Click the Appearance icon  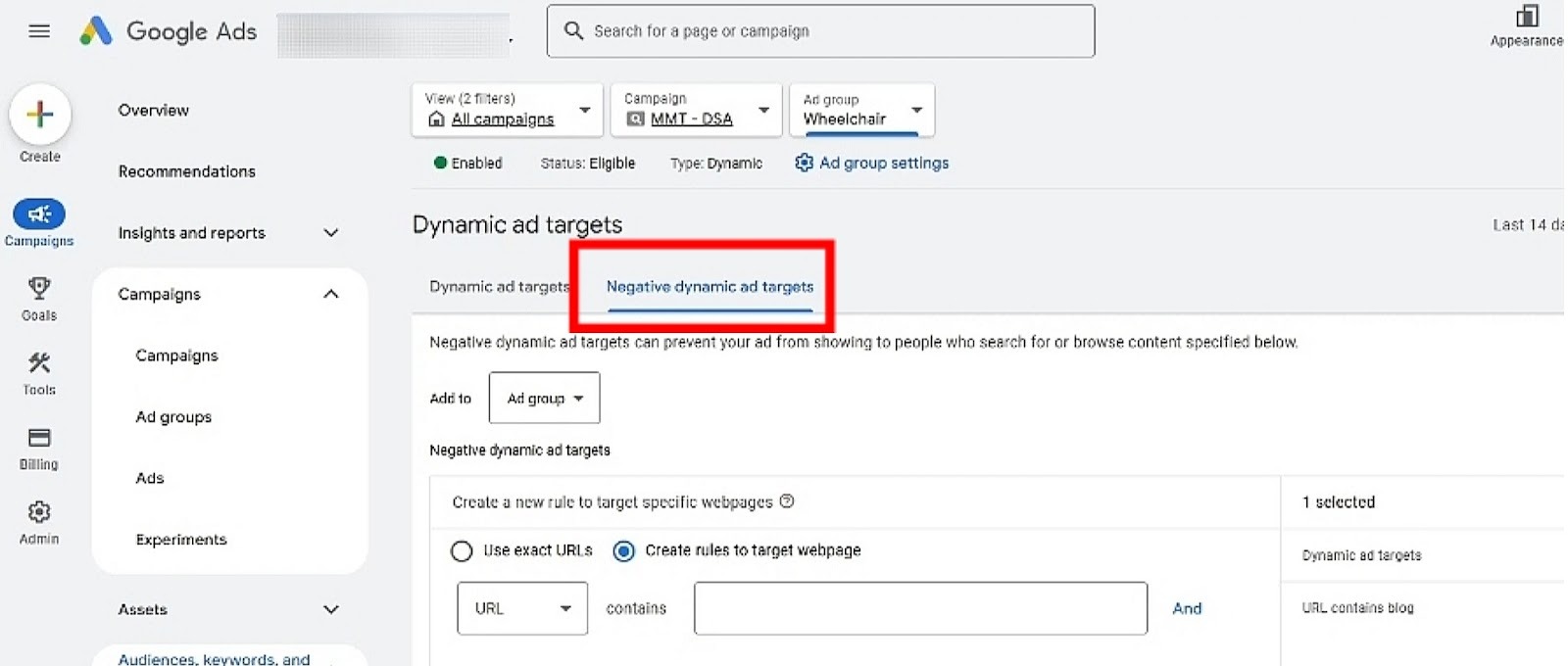1526,17
